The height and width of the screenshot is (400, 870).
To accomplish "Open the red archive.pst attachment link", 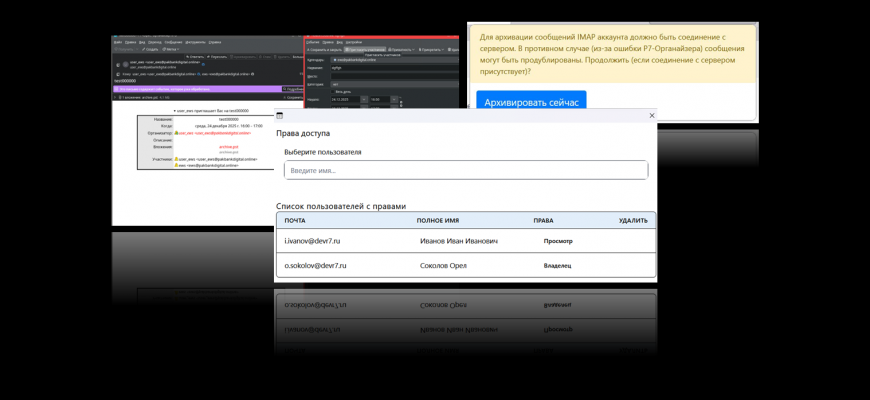I will (229, 146).
